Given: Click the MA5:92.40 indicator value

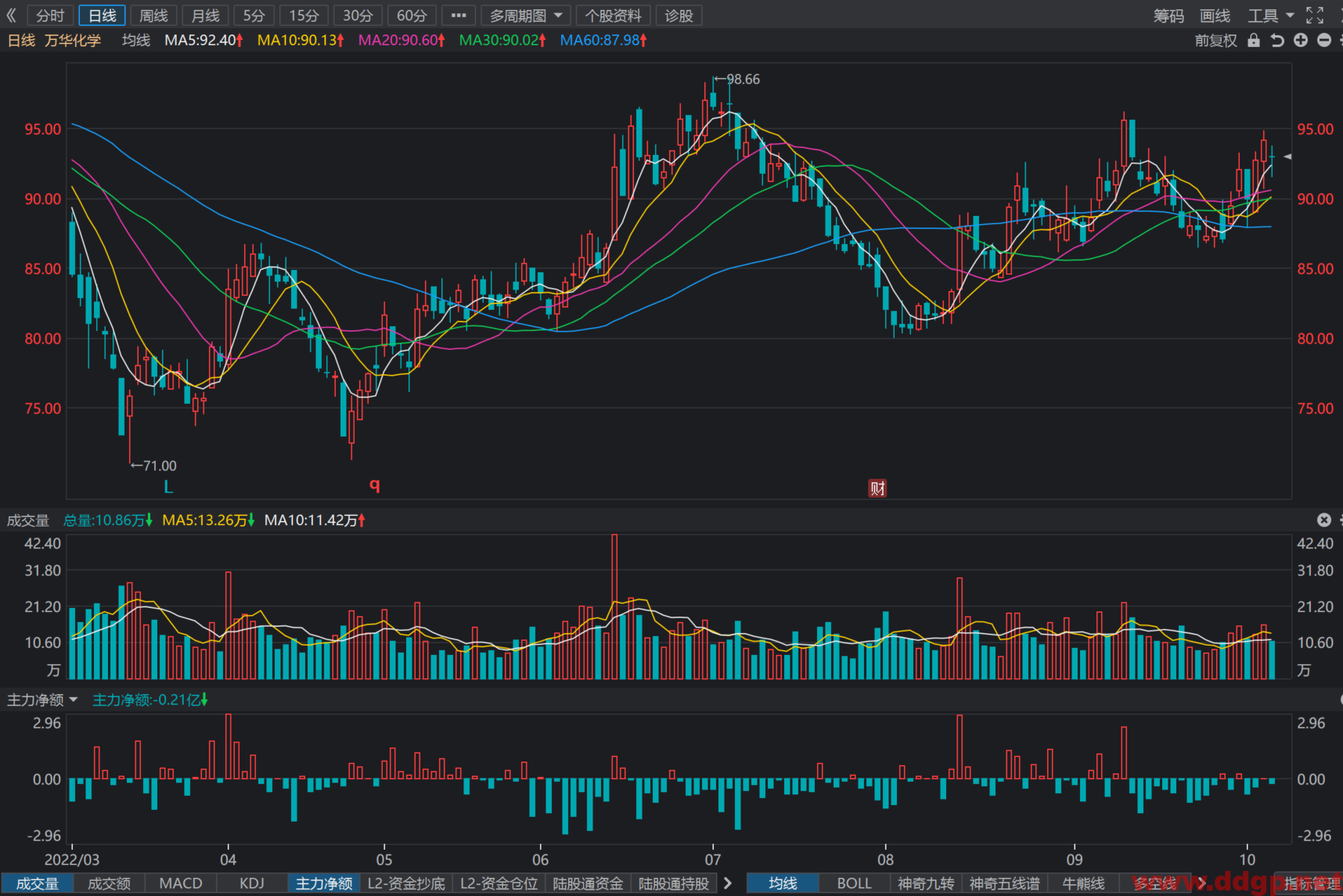Looking at the screenshot, I should coord(203,40).
